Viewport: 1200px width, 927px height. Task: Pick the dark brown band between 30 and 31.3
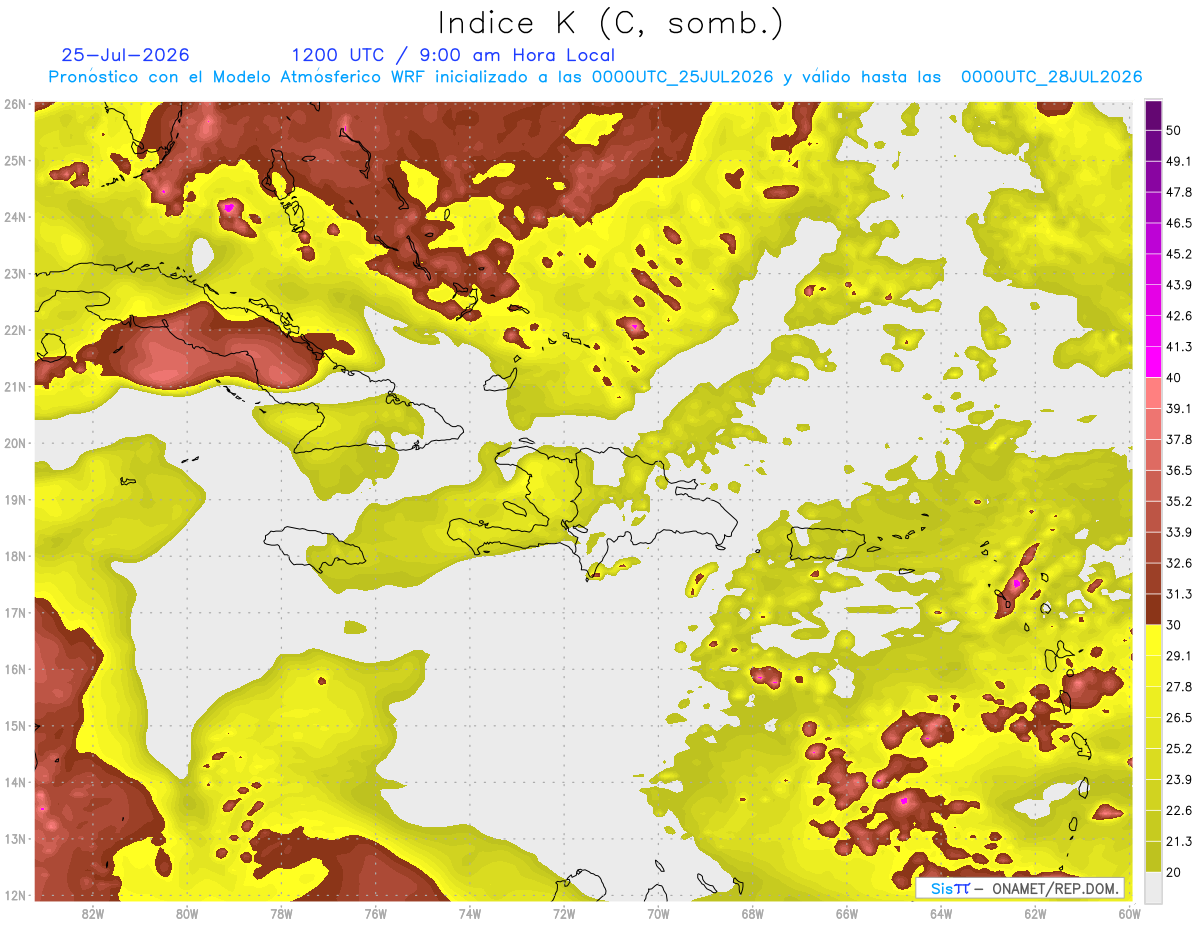(1153, 610)
